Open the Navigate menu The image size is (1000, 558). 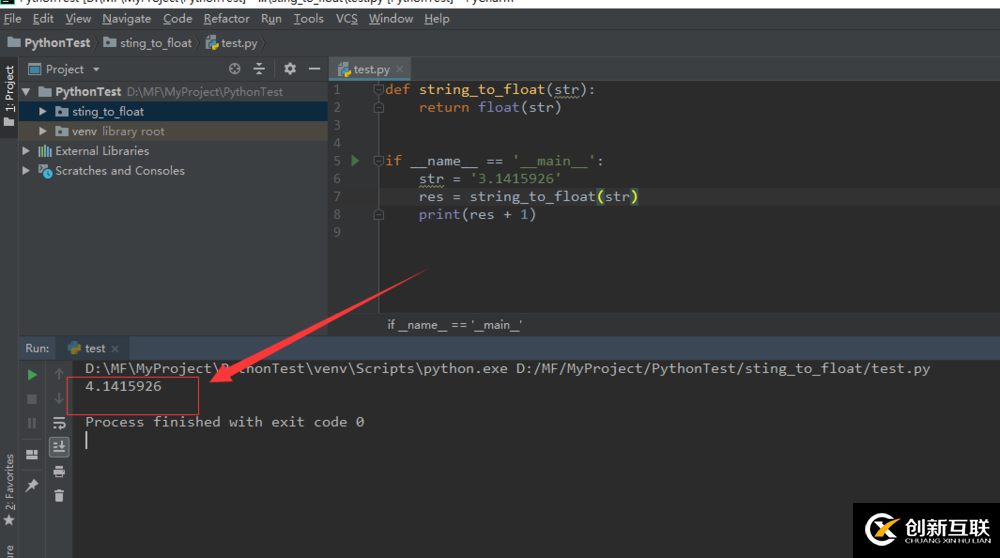pos(126,19)
